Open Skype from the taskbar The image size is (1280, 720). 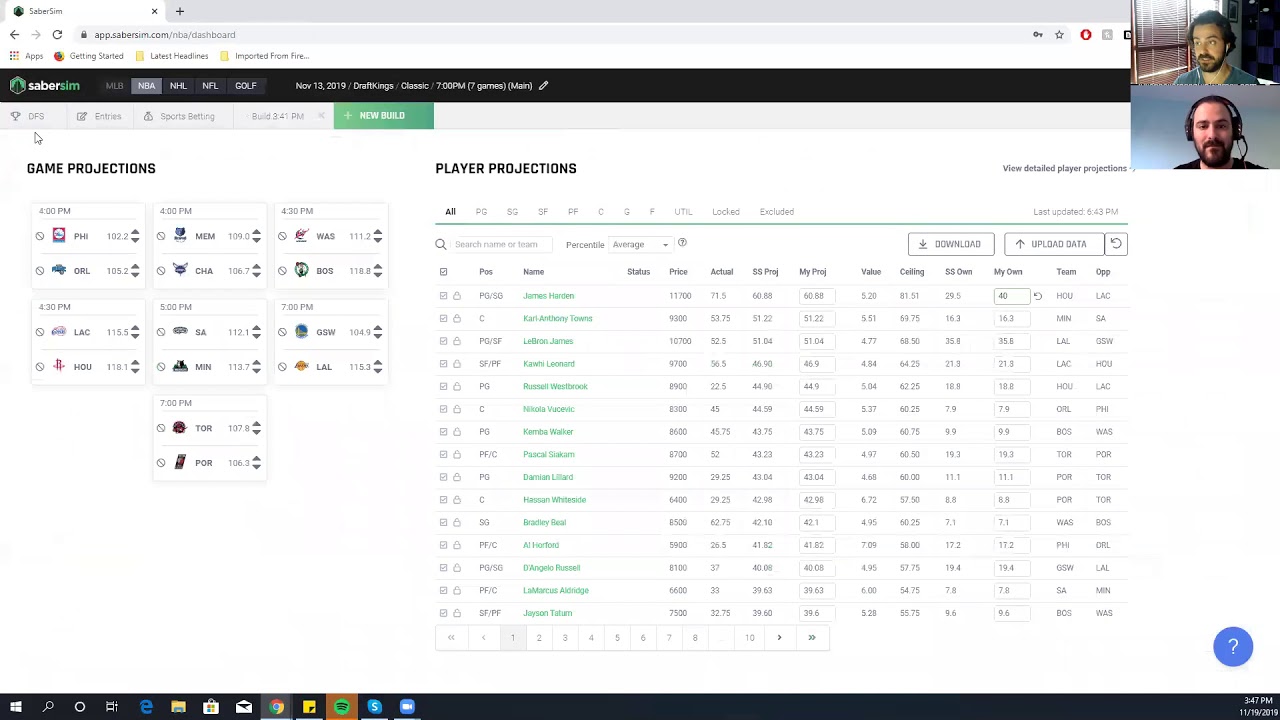click(374, 707)
